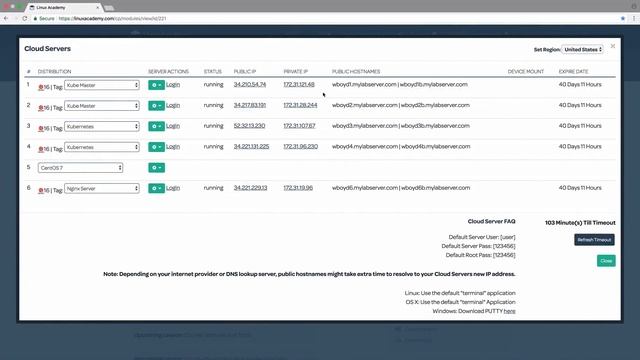Select private IP 172.31.121.48
The image size is (640, 360).
tap(299, 84)
